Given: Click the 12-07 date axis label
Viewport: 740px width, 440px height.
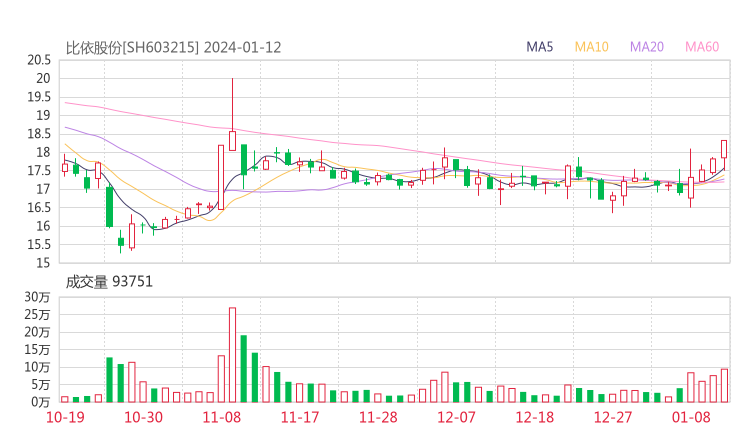Looking at the screenshot, I should 456,417.
